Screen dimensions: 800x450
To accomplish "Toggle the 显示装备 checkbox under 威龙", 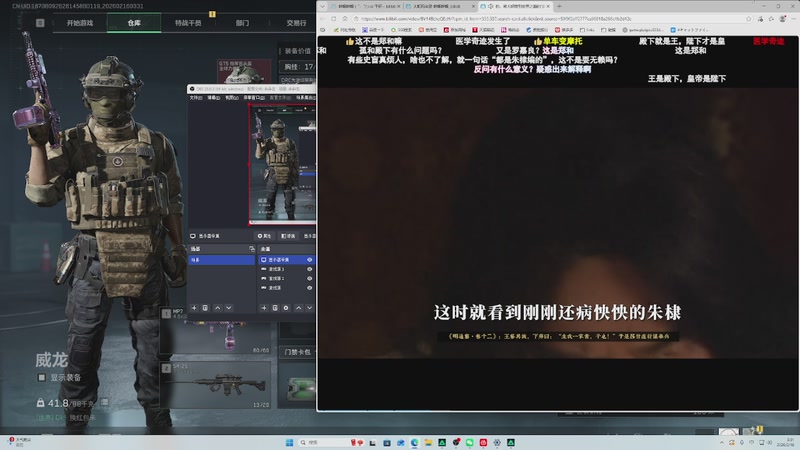I will pyautogui.click(x=42, y=378).
